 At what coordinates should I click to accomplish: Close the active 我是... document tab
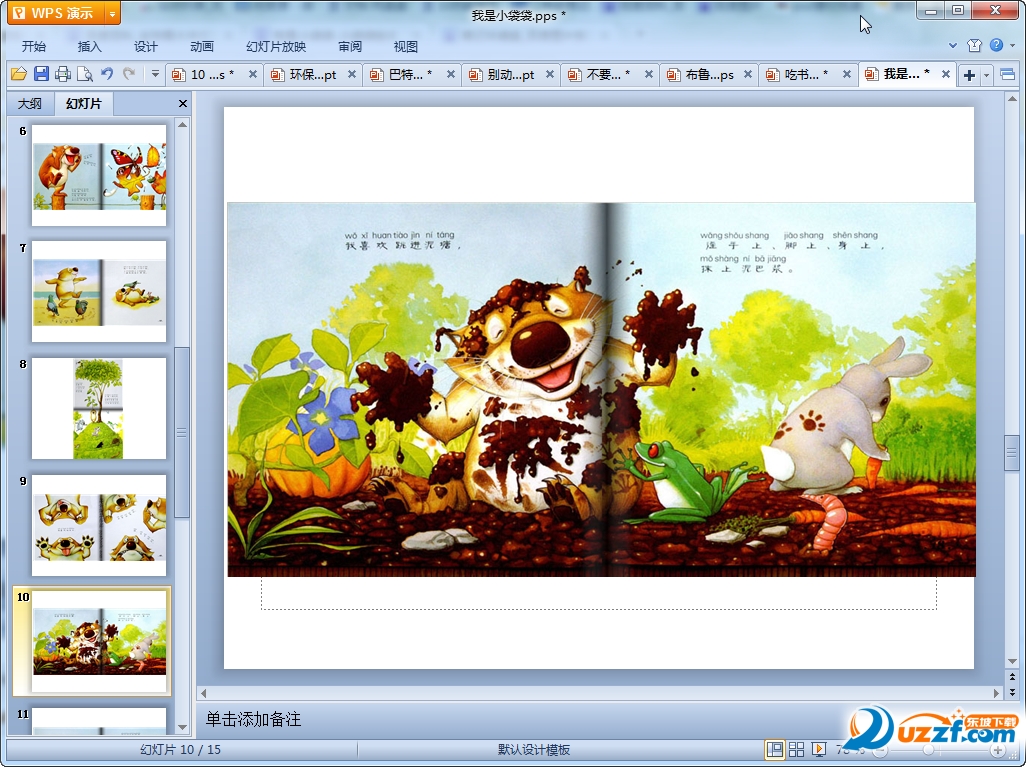(946, 75)
